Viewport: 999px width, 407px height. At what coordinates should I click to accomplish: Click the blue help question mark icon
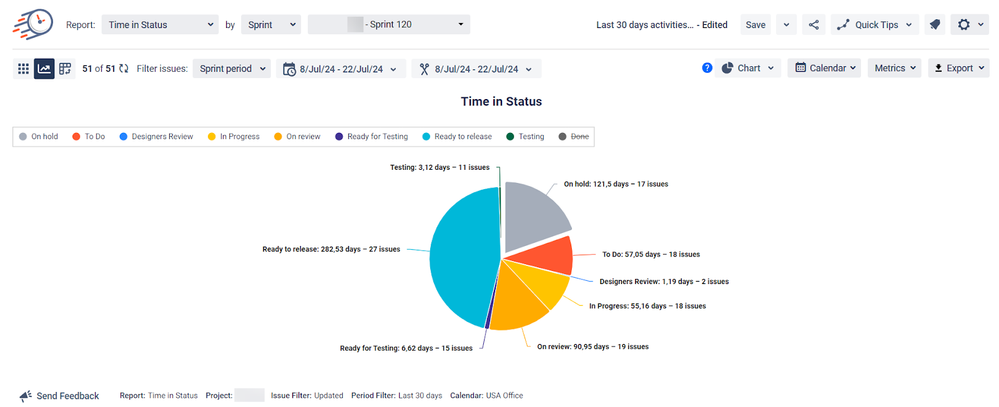click(707, 68)
